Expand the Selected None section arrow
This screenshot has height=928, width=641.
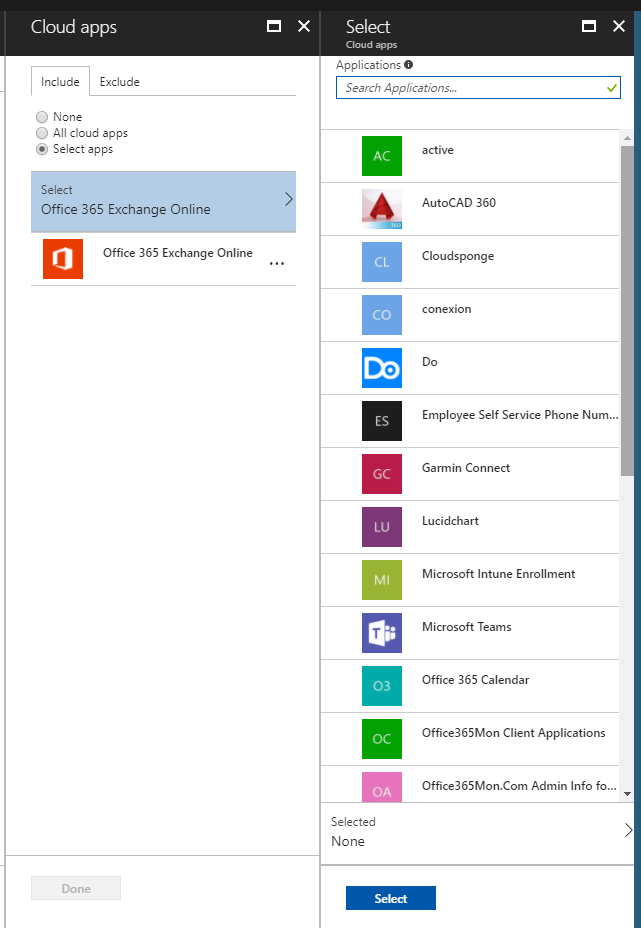(x=628, y=830)
